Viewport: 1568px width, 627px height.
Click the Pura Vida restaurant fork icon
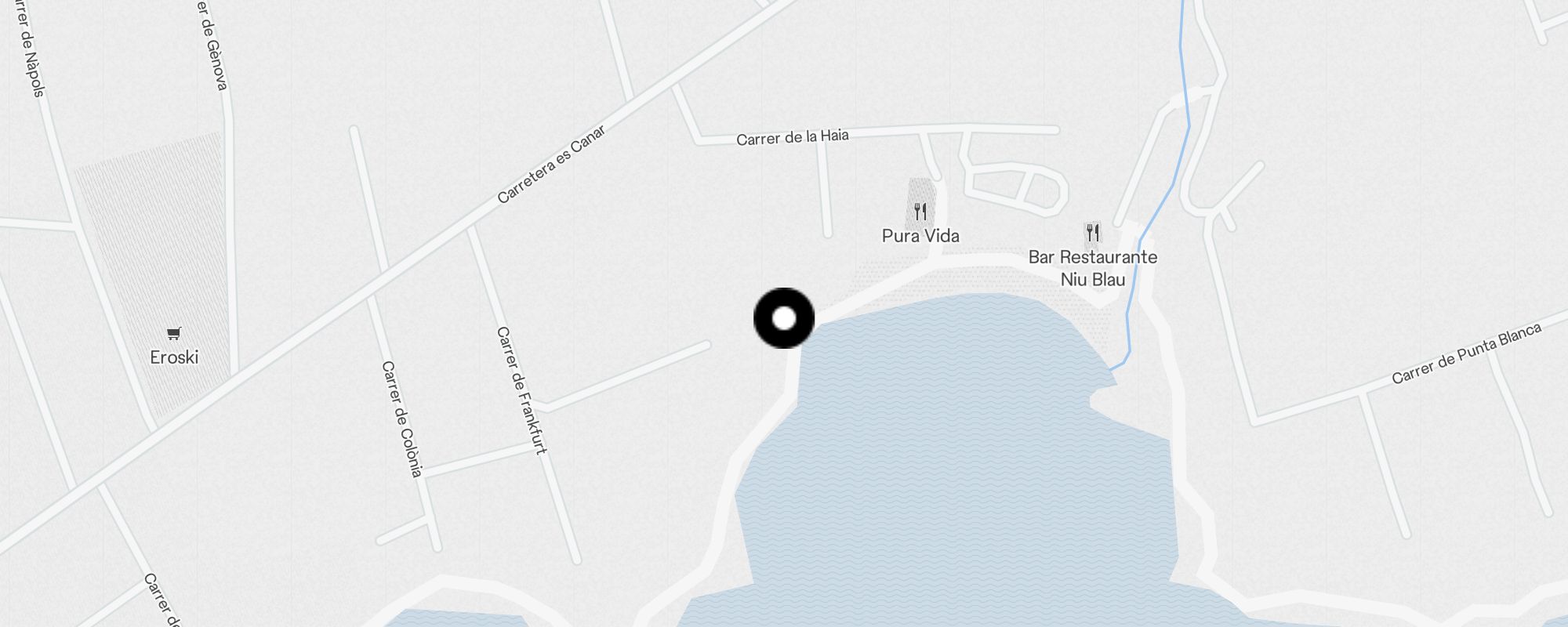tap(920, 211)
